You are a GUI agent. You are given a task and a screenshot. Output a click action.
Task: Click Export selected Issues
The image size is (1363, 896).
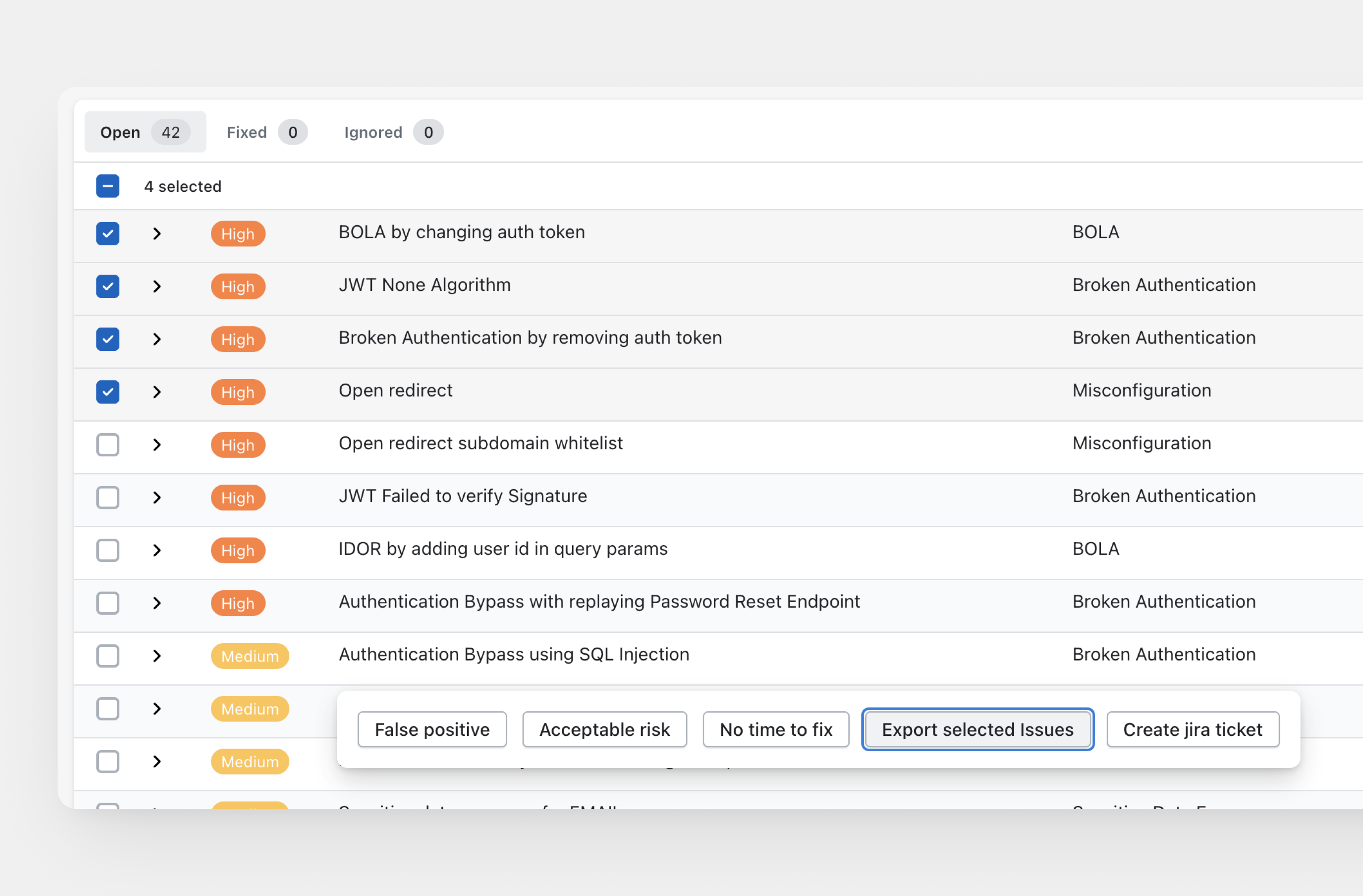pos(977,730)
